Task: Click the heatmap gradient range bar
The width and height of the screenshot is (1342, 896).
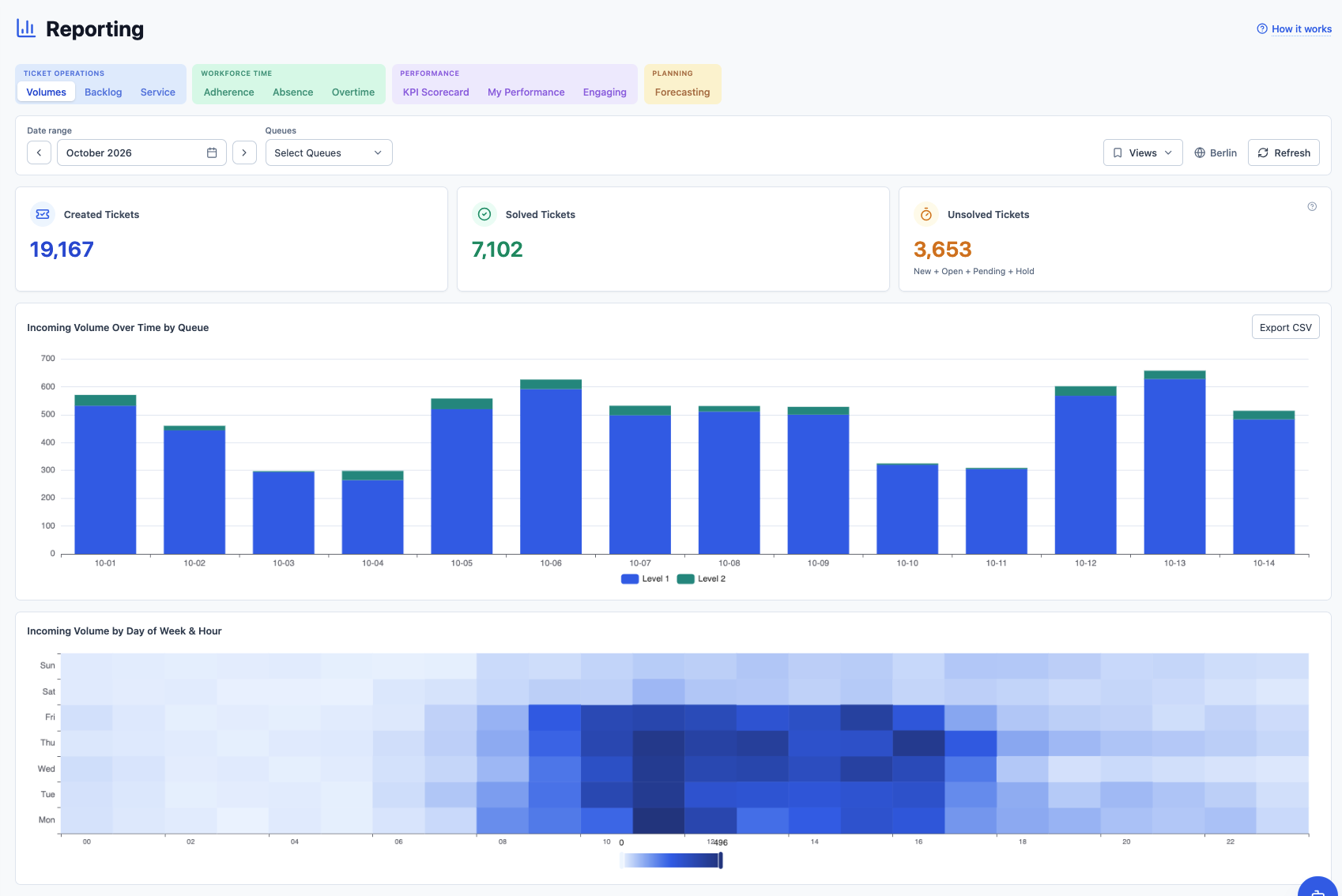Action: tap(671, 860)
